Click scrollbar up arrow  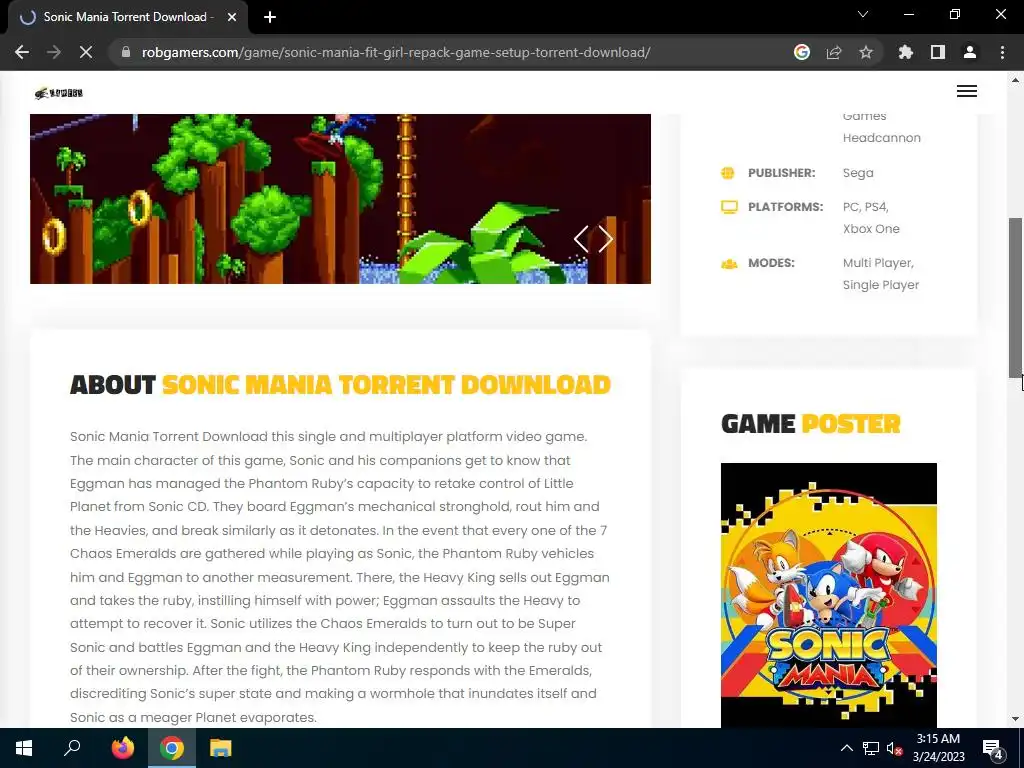1015,80
